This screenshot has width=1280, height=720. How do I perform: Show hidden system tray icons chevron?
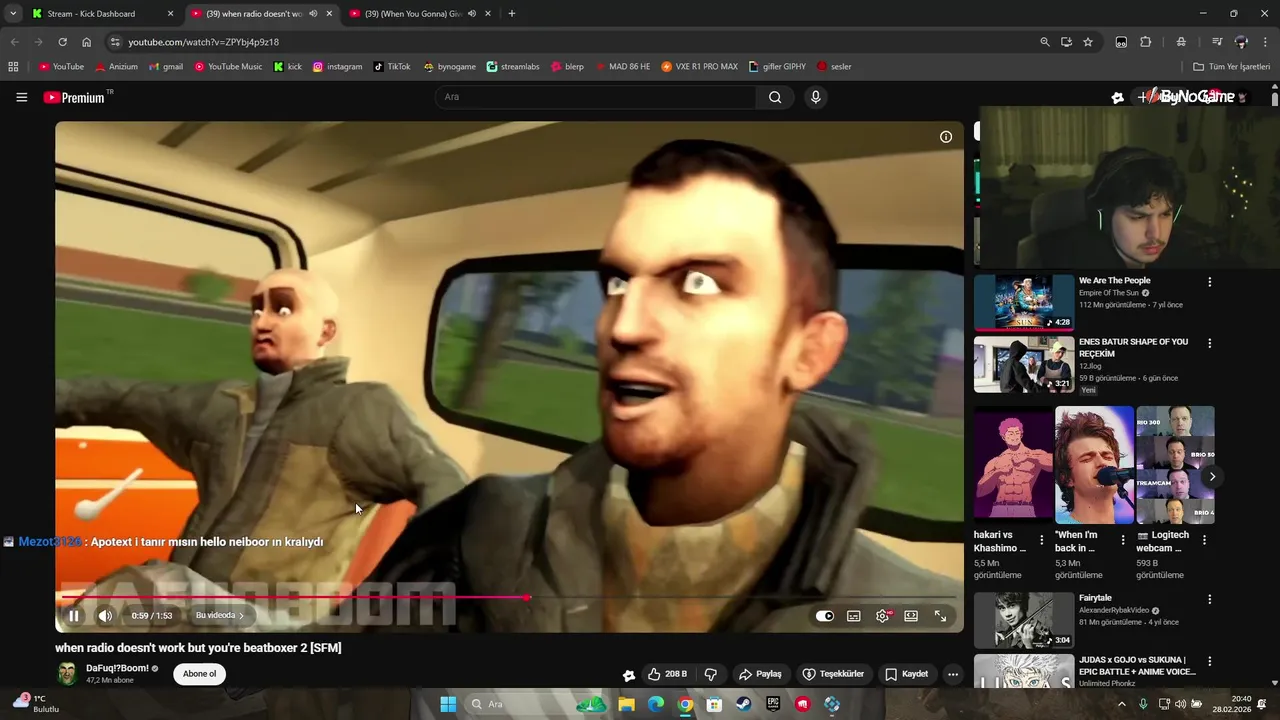coord(1121,704)
